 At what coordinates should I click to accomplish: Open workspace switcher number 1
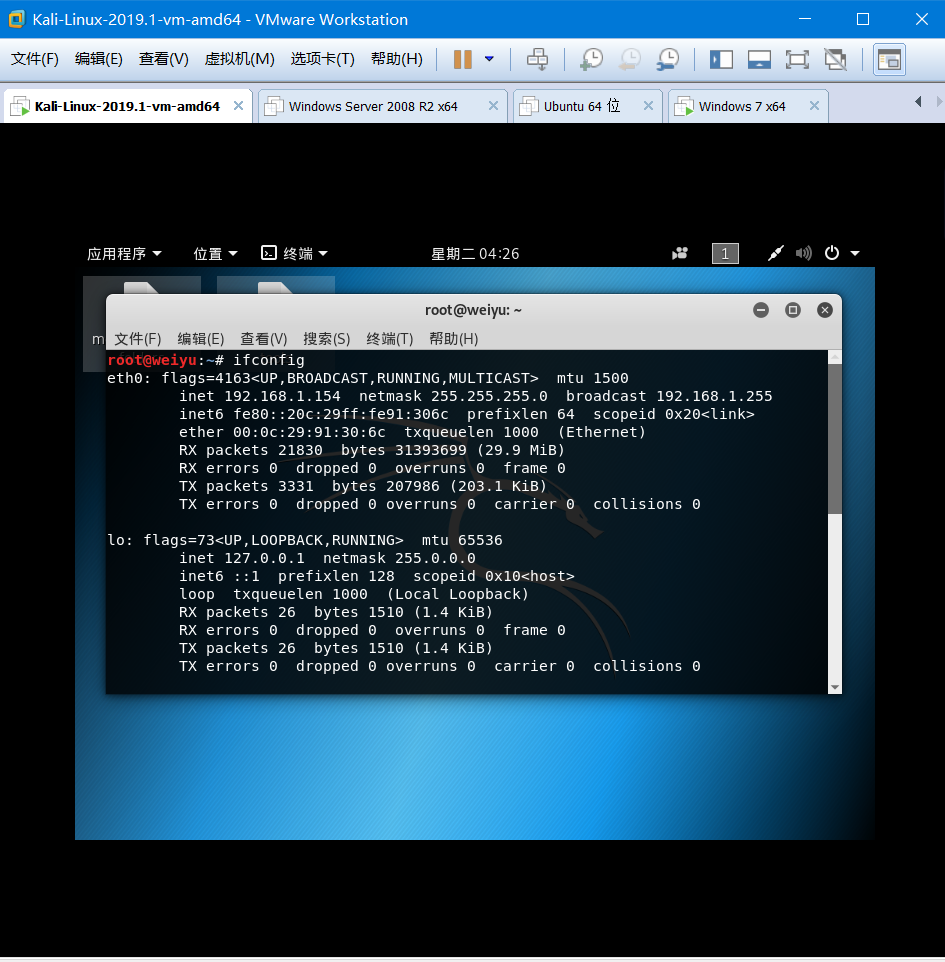tap(725, 253)
